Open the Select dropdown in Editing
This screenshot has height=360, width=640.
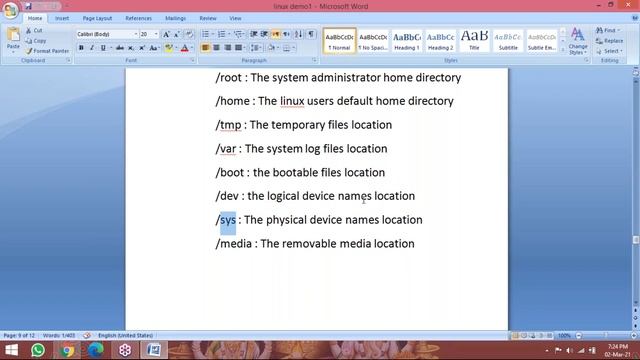609,51
